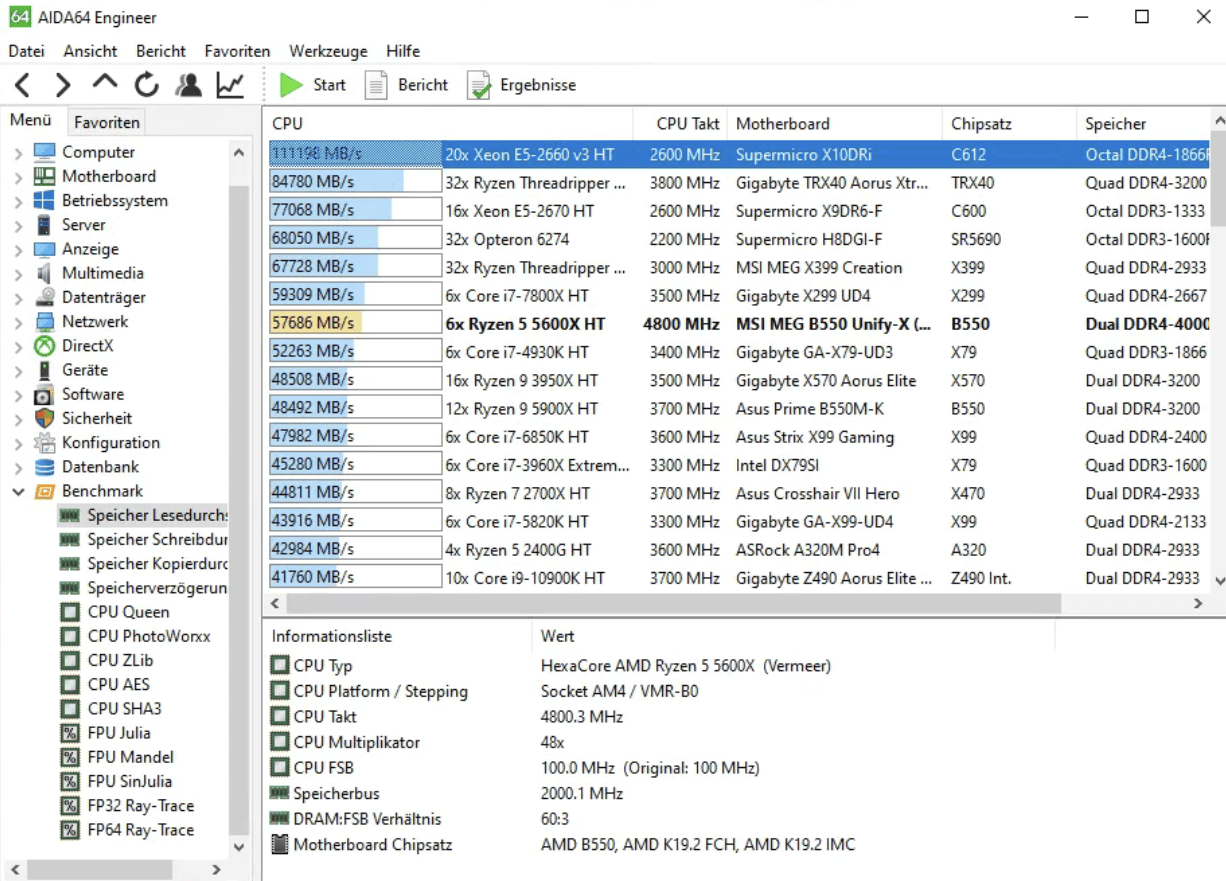Expand the Server tree node

pos(18,225)
